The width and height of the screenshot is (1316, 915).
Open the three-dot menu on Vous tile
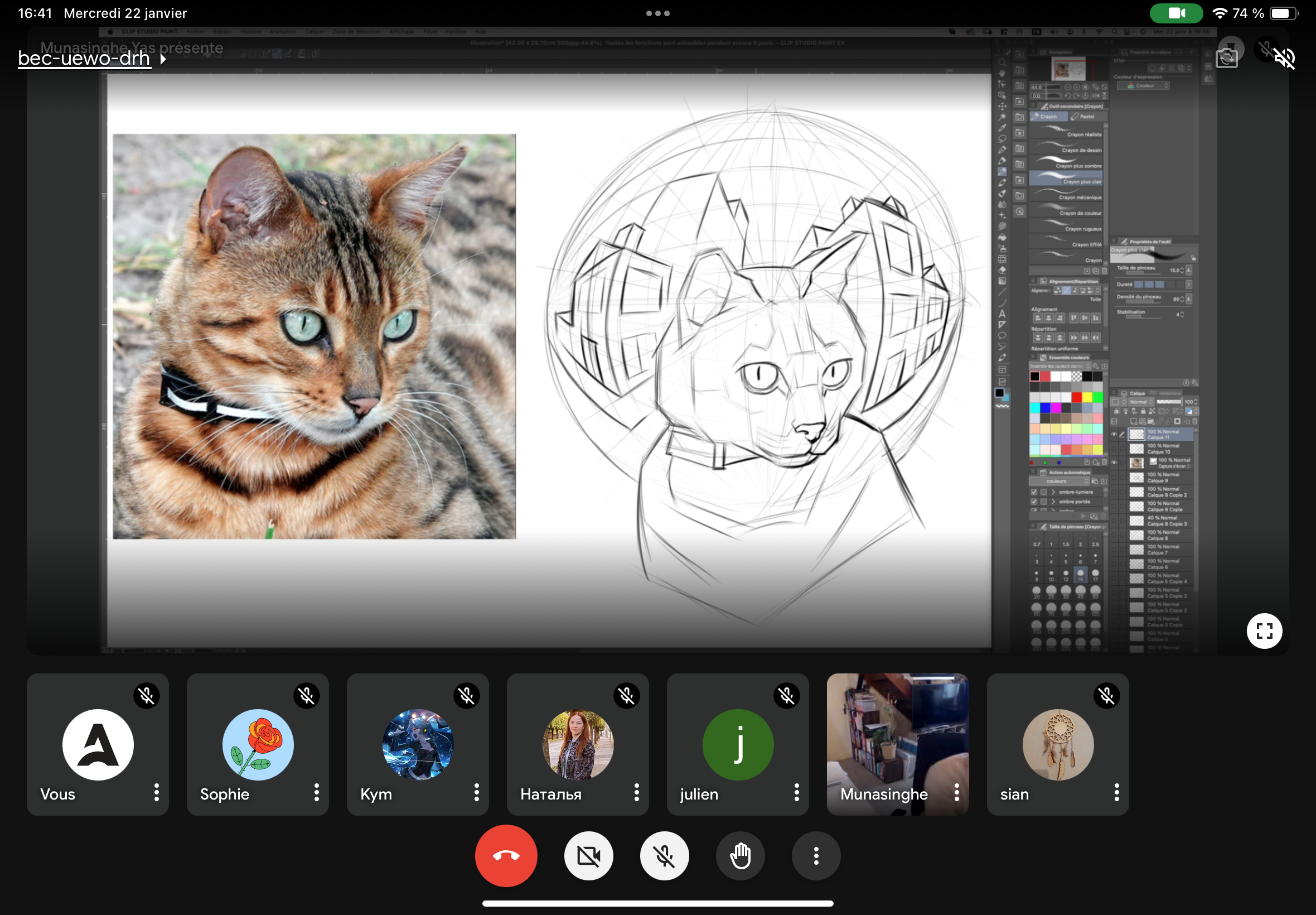[x=156, y=793]
